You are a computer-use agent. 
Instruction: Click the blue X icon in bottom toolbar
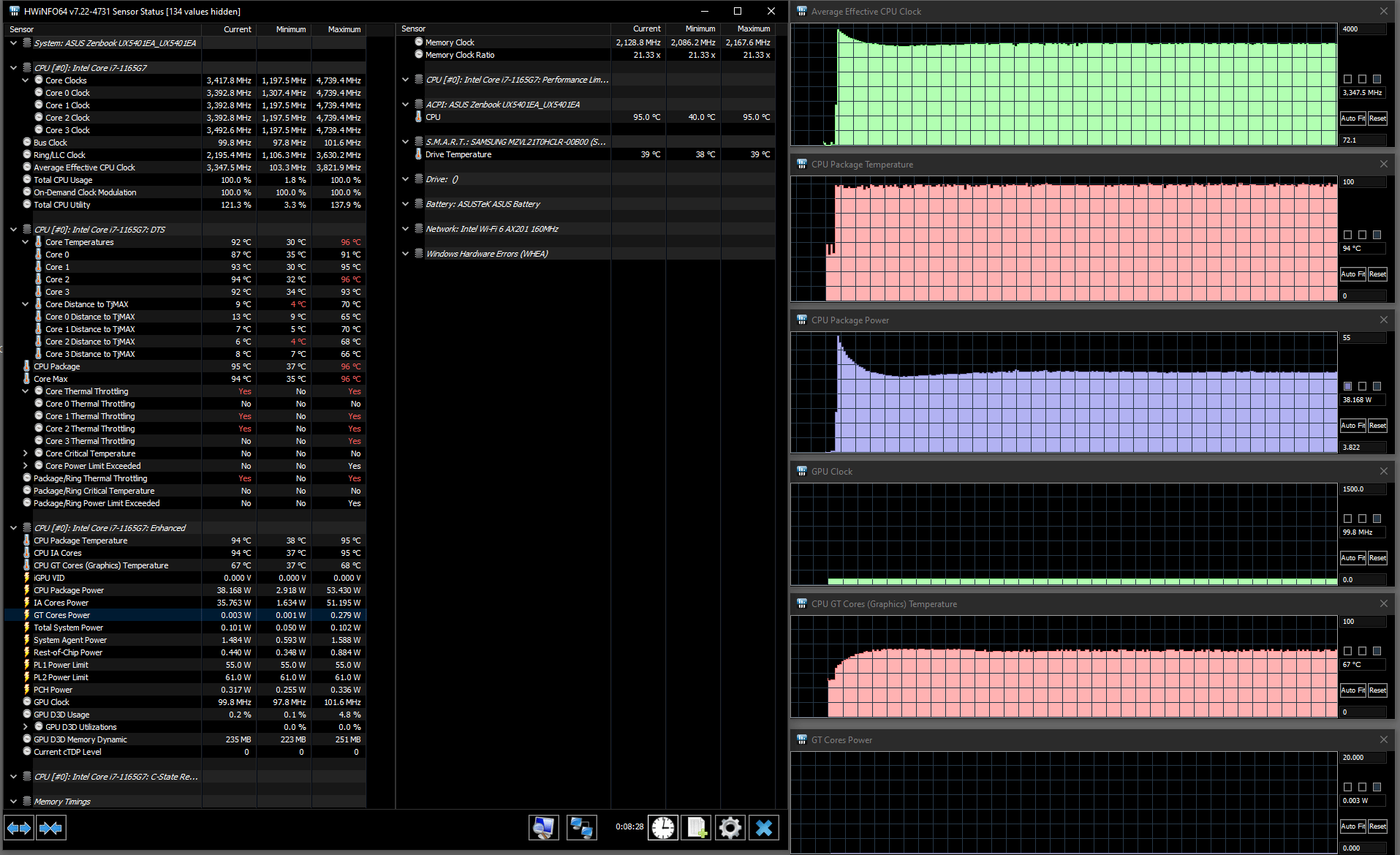pyautogui.click(x=763, y=828)
